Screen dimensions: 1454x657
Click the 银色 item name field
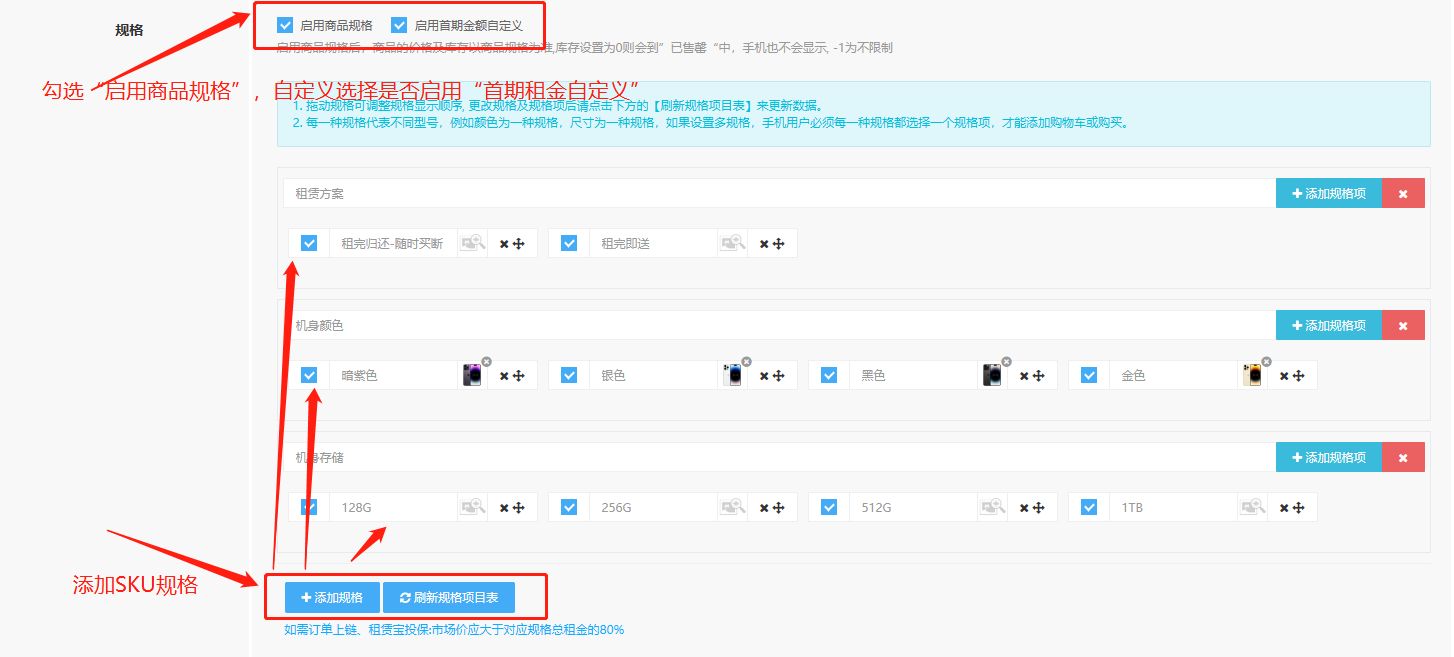click(x=653, y=375)
